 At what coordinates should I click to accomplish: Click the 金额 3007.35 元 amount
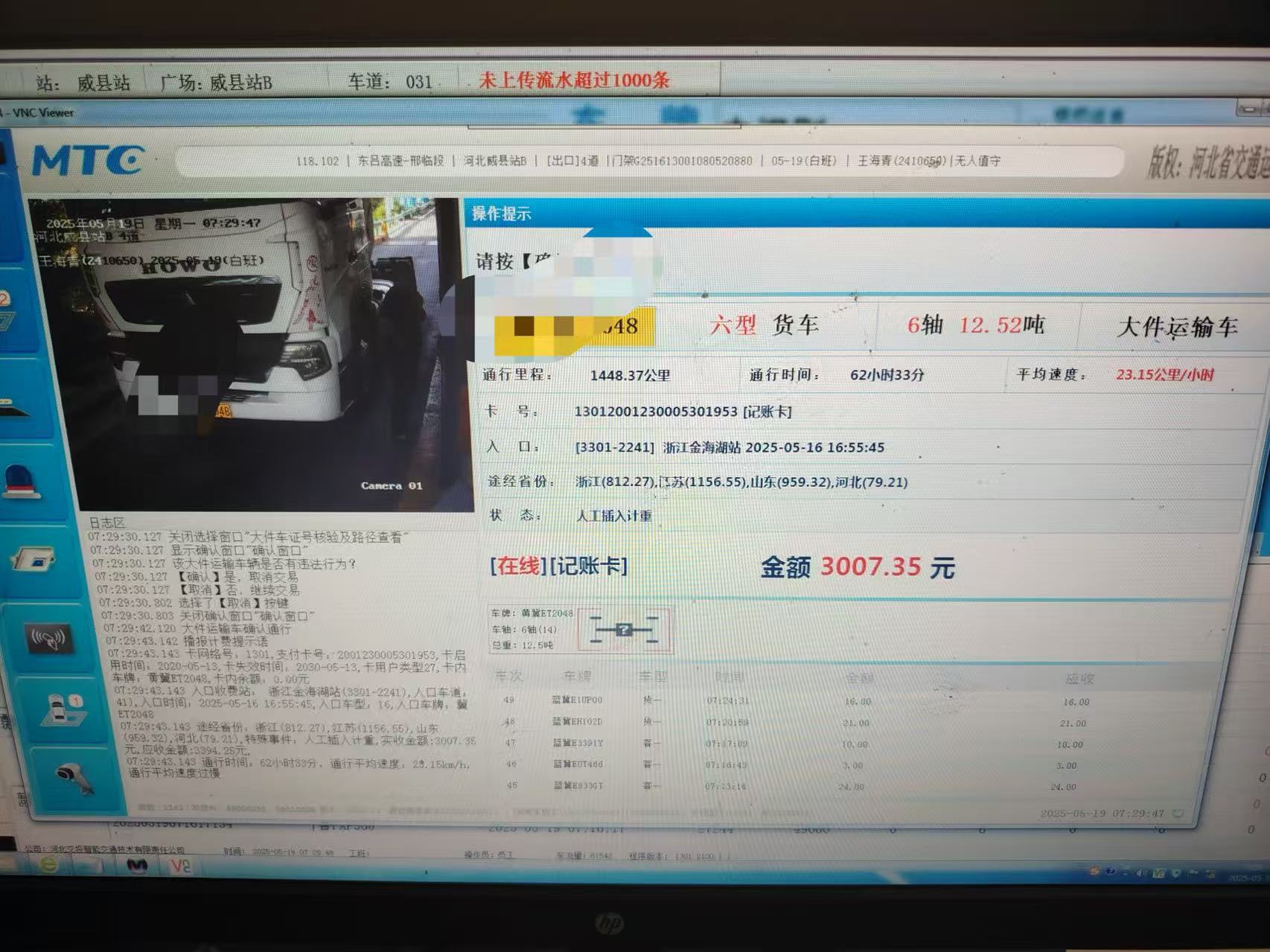click(858, 567)
